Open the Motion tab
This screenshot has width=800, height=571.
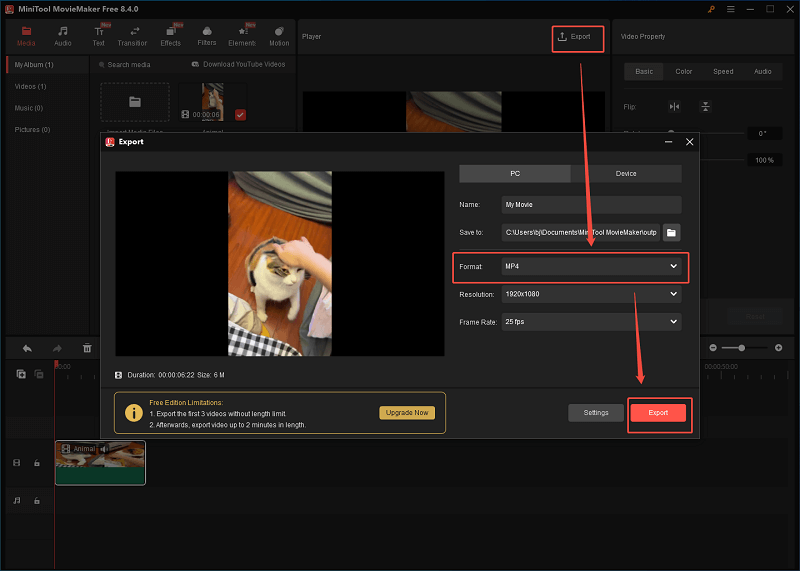(279, 36)
